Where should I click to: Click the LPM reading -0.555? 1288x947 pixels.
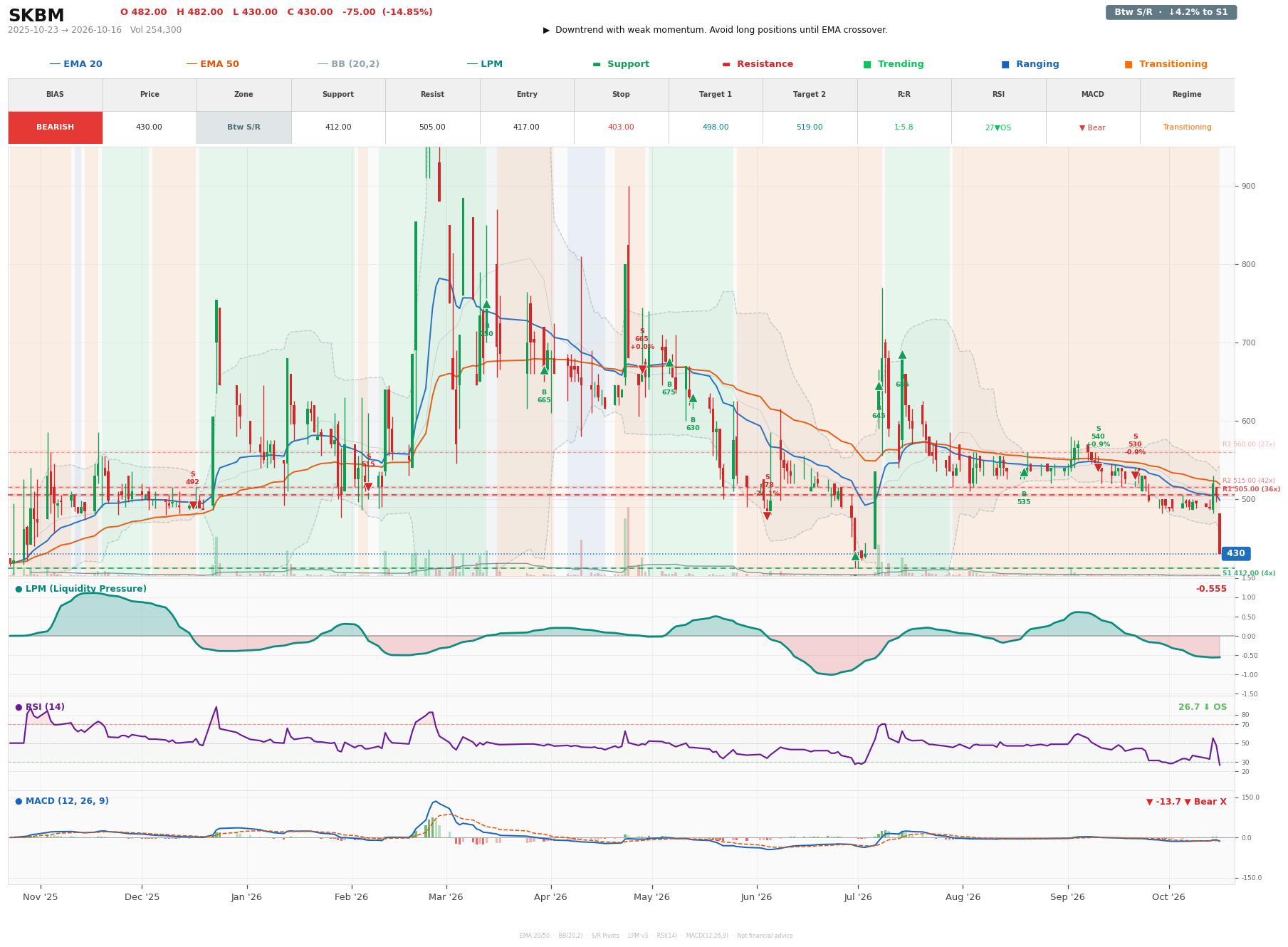(x=1211, y=589)
